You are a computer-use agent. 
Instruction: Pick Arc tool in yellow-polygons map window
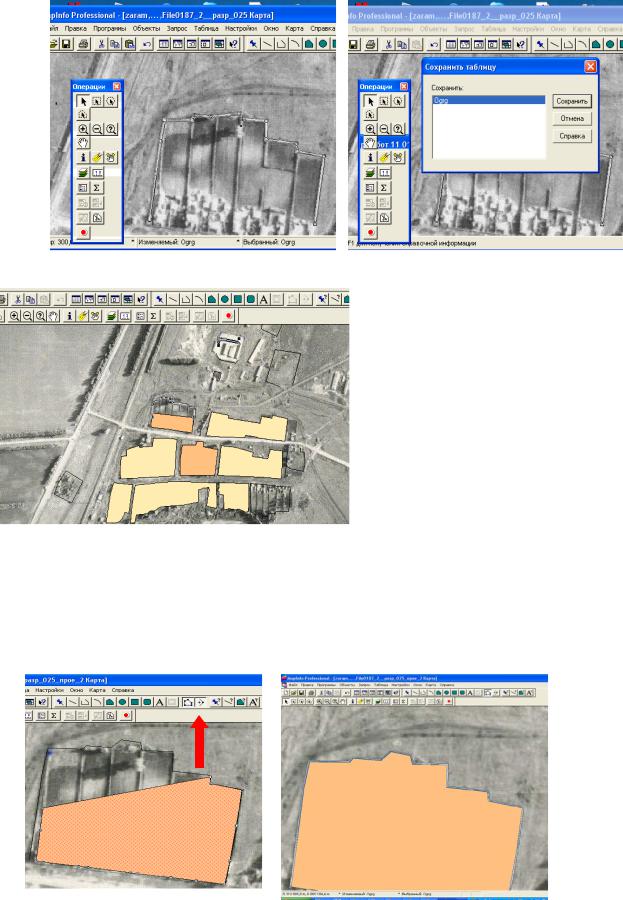pos(199,300)
